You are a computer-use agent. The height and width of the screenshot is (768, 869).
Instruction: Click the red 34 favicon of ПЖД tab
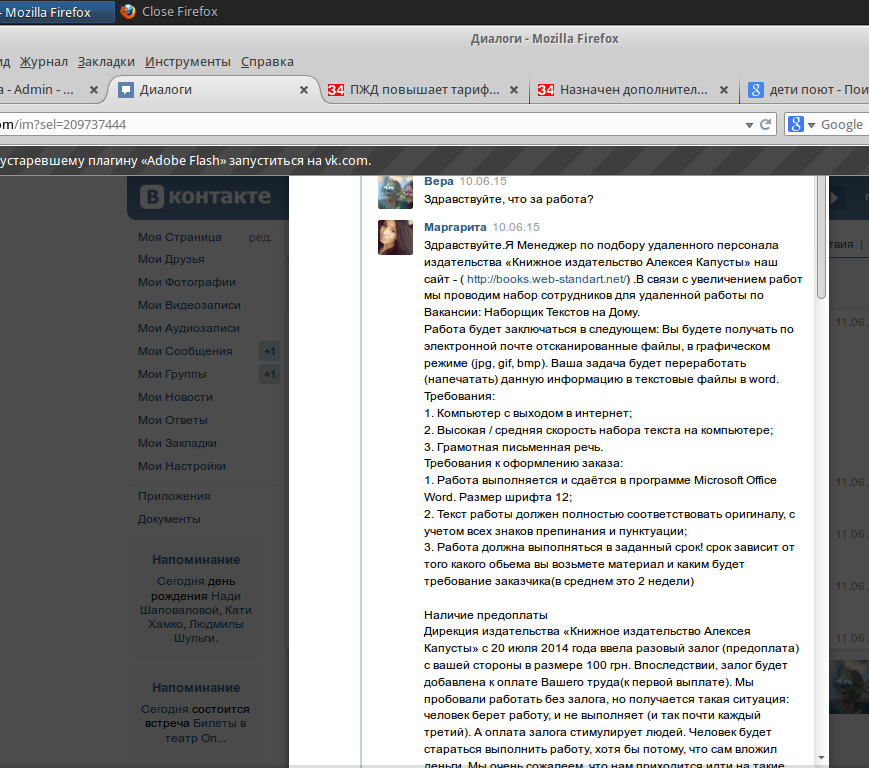tap(336, 90)
